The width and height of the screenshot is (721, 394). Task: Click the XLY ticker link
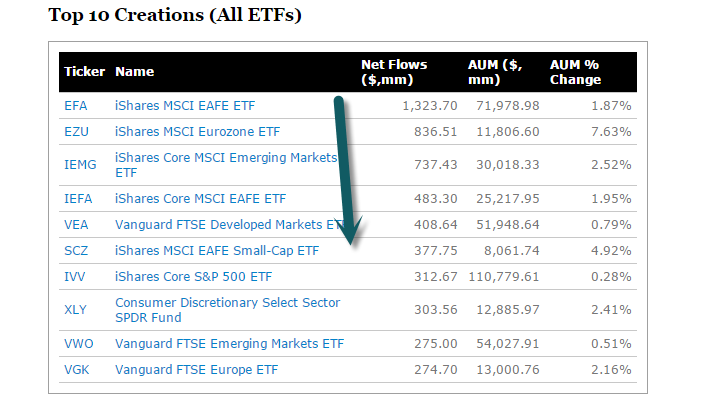75,310
